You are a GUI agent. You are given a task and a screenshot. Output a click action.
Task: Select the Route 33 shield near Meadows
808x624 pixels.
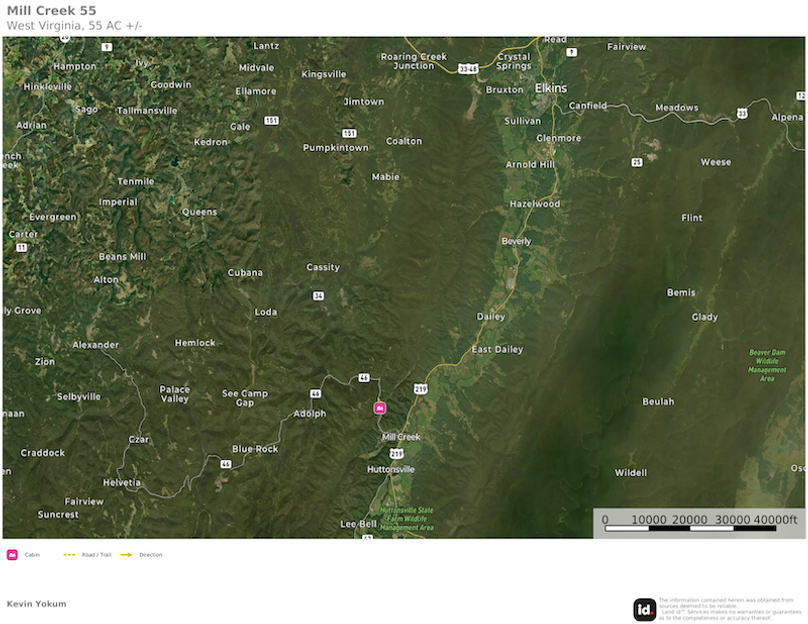pyautogui.click(x=742, y=113)
